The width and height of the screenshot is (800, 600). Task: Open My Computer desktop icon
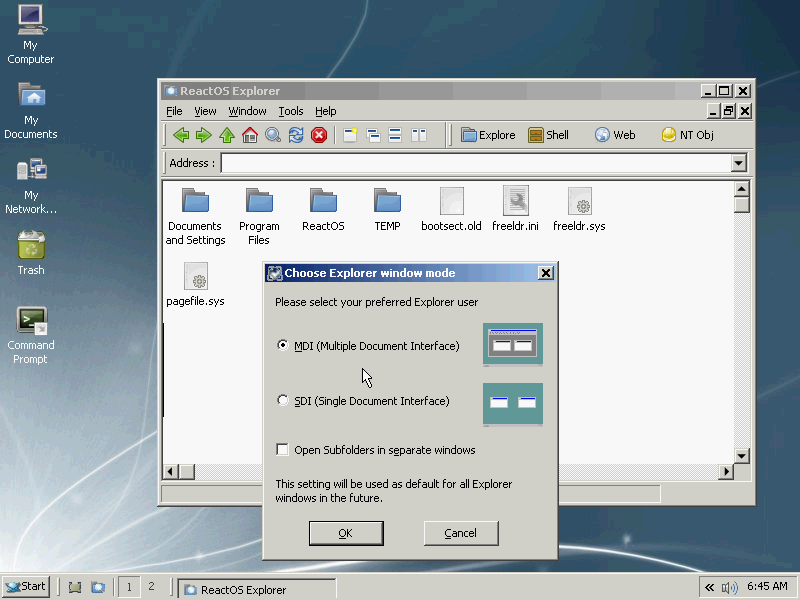[31, 34]
